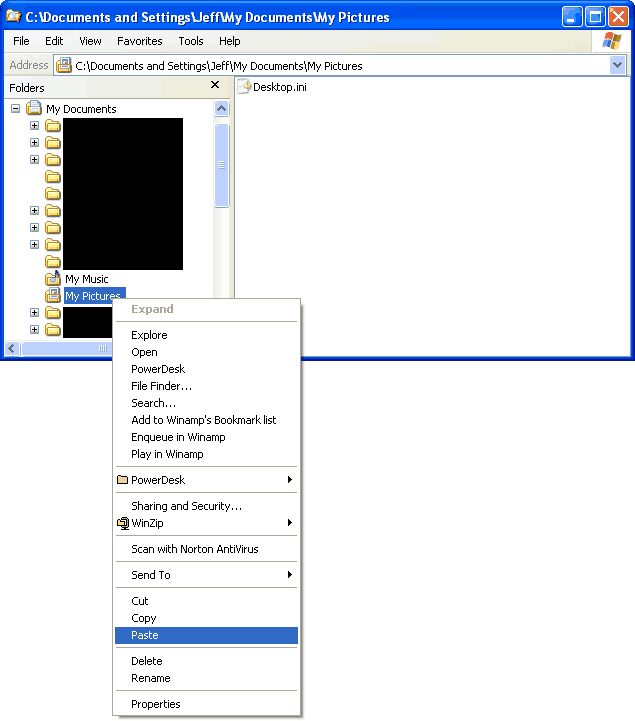Expand the first folder under My Documents
The width and height of the screenshot is (635, 721).
pyautogui.click(x=34, y=126)
